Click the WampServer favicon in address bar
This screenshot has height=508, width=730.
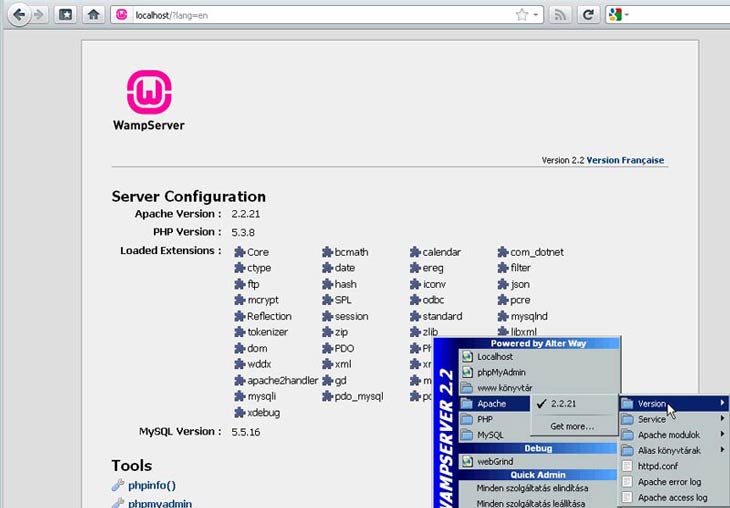(122, 15)
